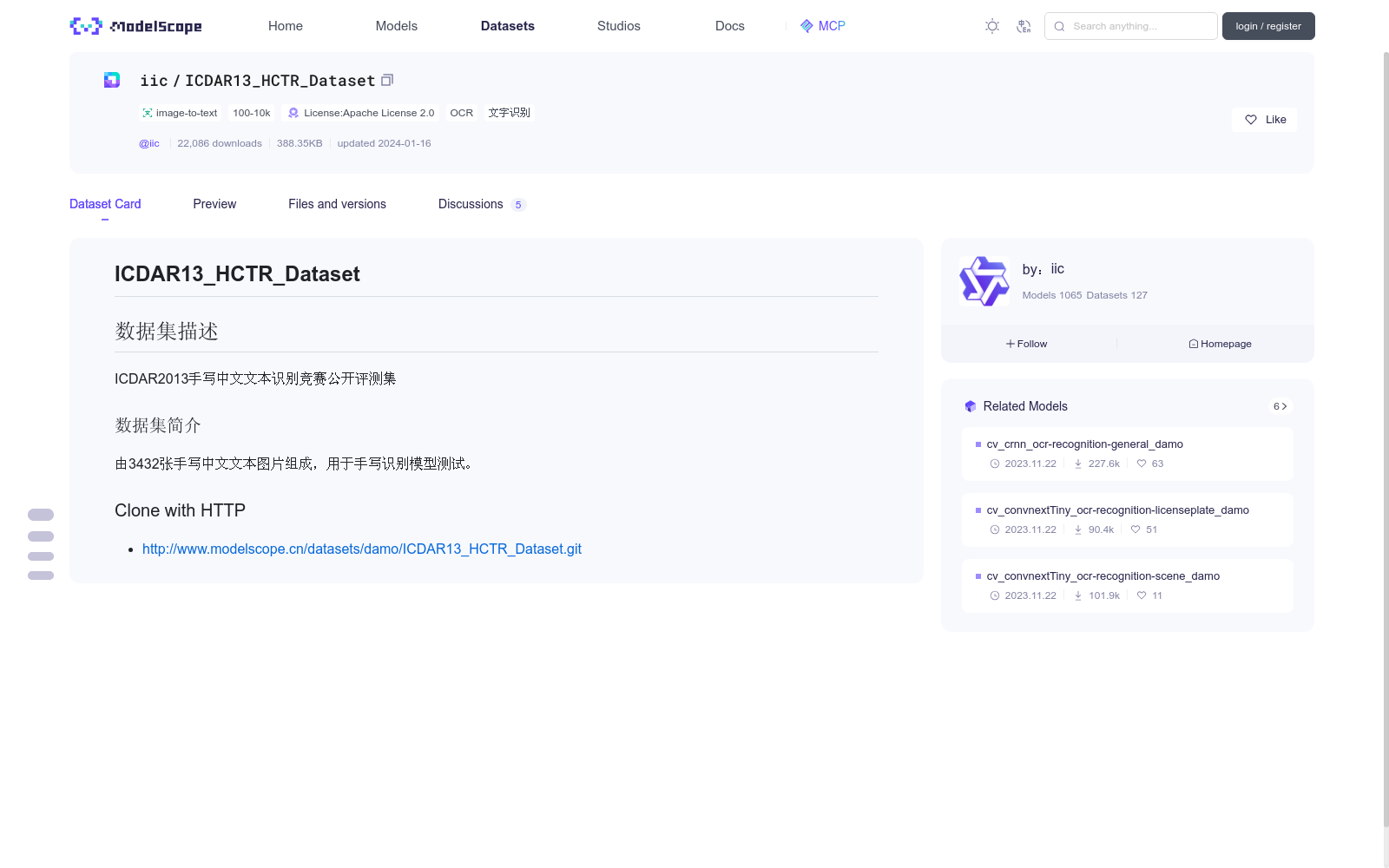Click the dataset avatar icon beside iic
The height and width of the screenshot is (868, 1389).
click(x=112, y=80)
